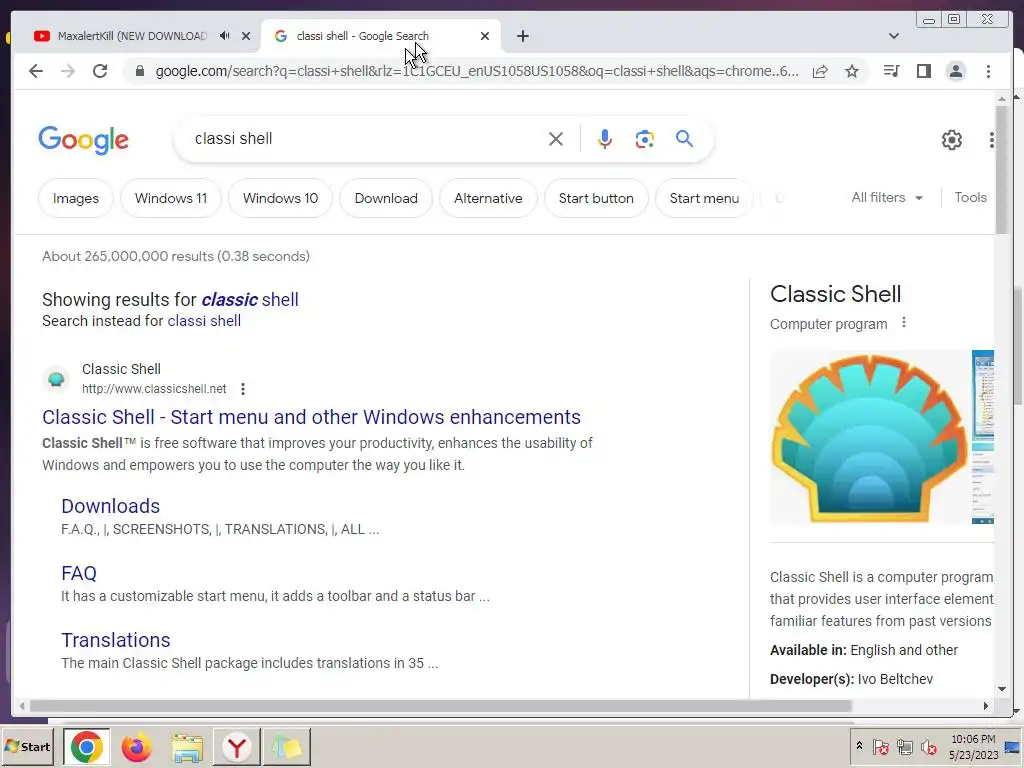Screen dimensions: 1024x768
Task: Open the Chrome profile avatar
Action: tap(955, 71)
